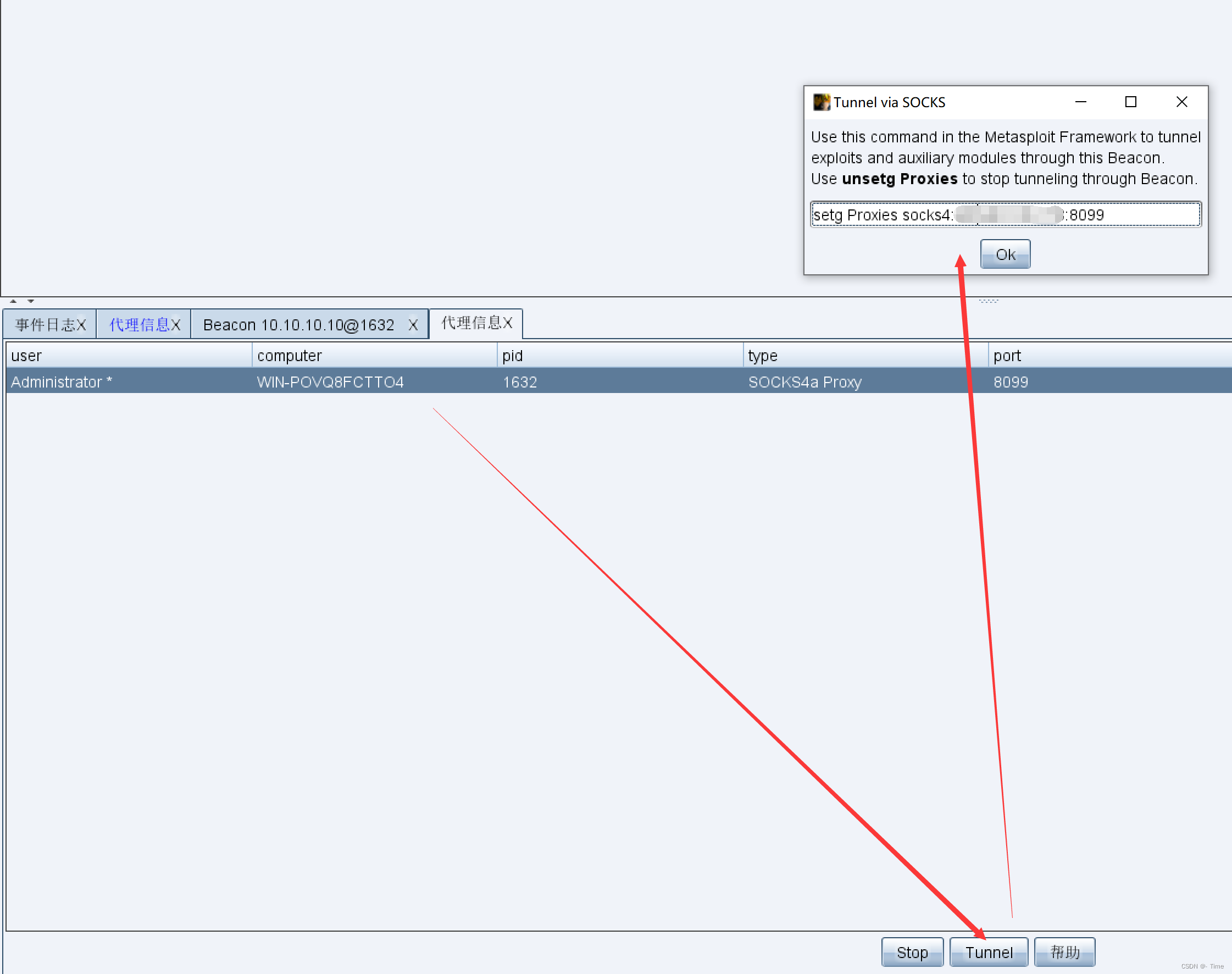Switch to the 事件日志 tab

click(45, 325)
